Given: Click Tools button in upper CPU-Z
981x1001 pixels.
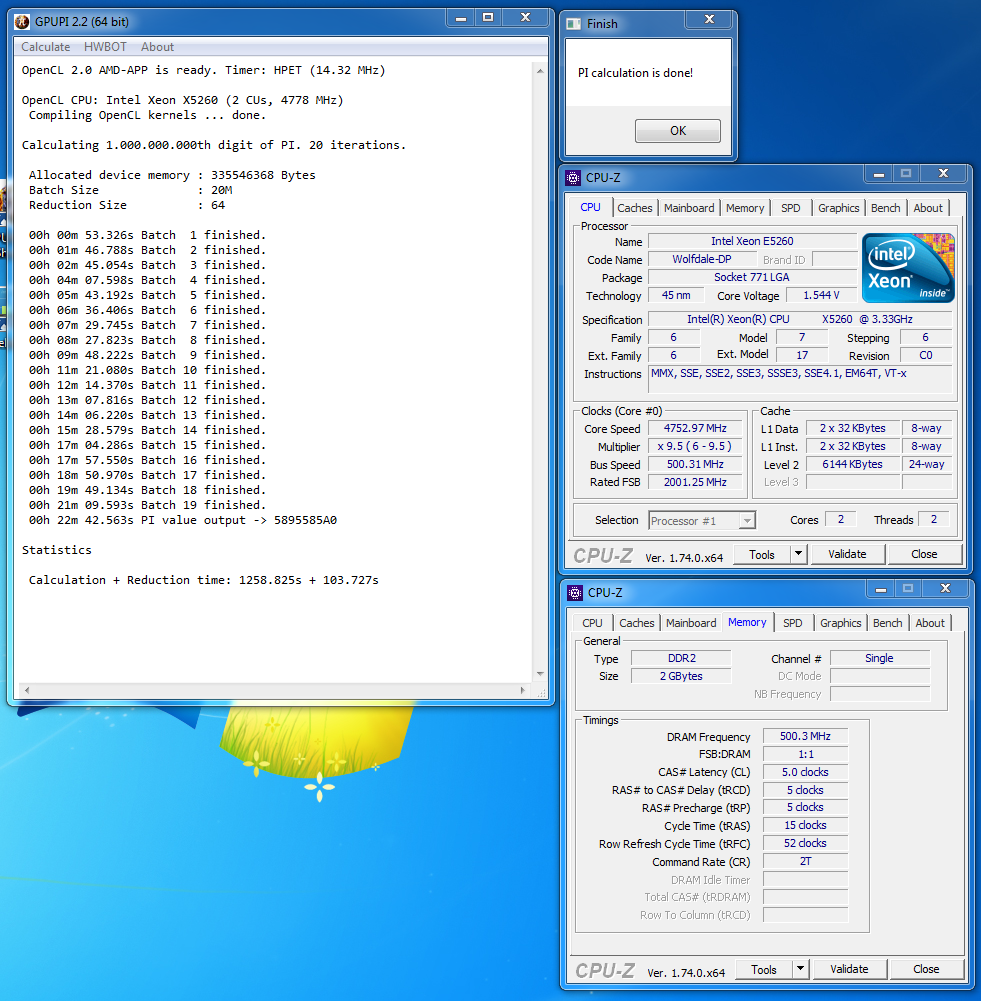Looking at the screenshot, I should (761, 555).
